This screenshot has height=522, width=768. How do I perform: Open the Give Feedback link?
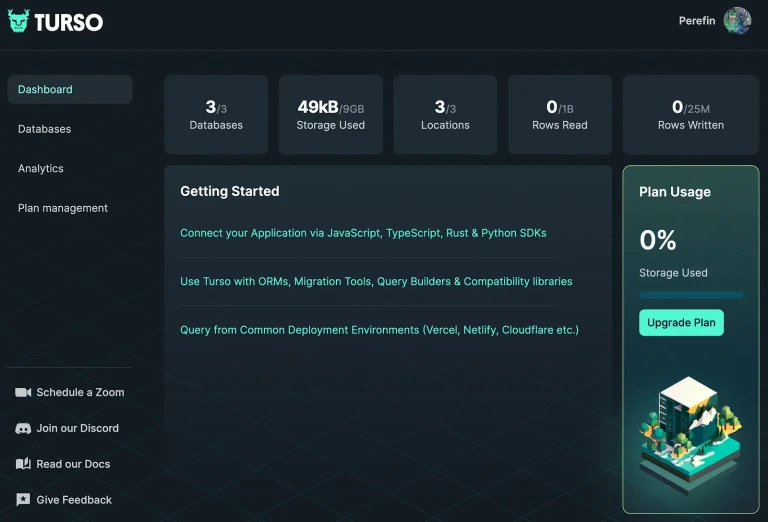(74, 499)
